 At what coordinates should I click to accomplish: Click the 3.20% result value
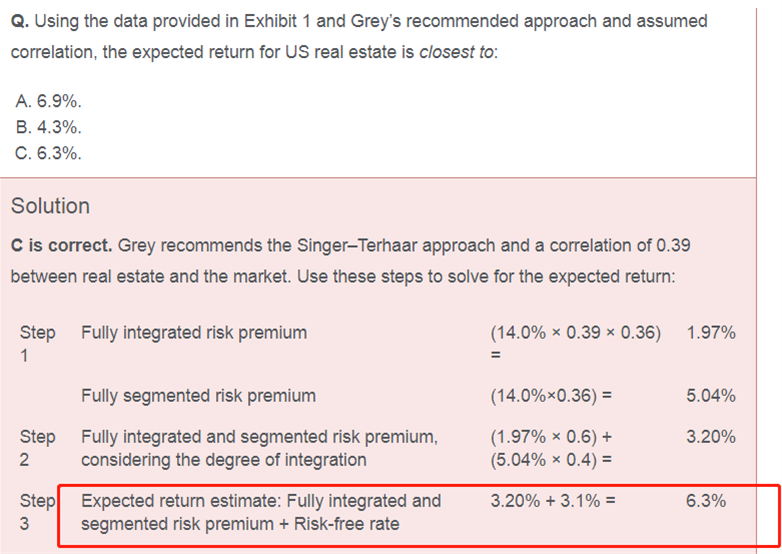pos(711,437)
